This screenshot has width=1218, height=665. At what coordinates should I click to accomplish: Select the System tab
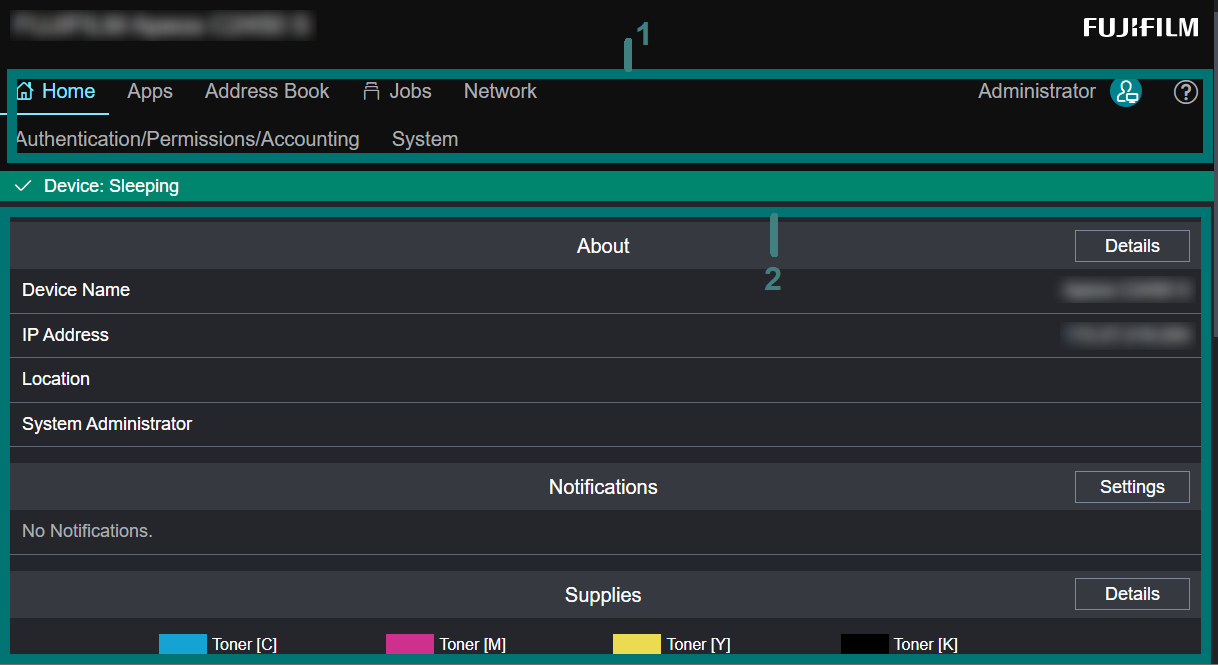pyautogui.click(x=425, y=139)
